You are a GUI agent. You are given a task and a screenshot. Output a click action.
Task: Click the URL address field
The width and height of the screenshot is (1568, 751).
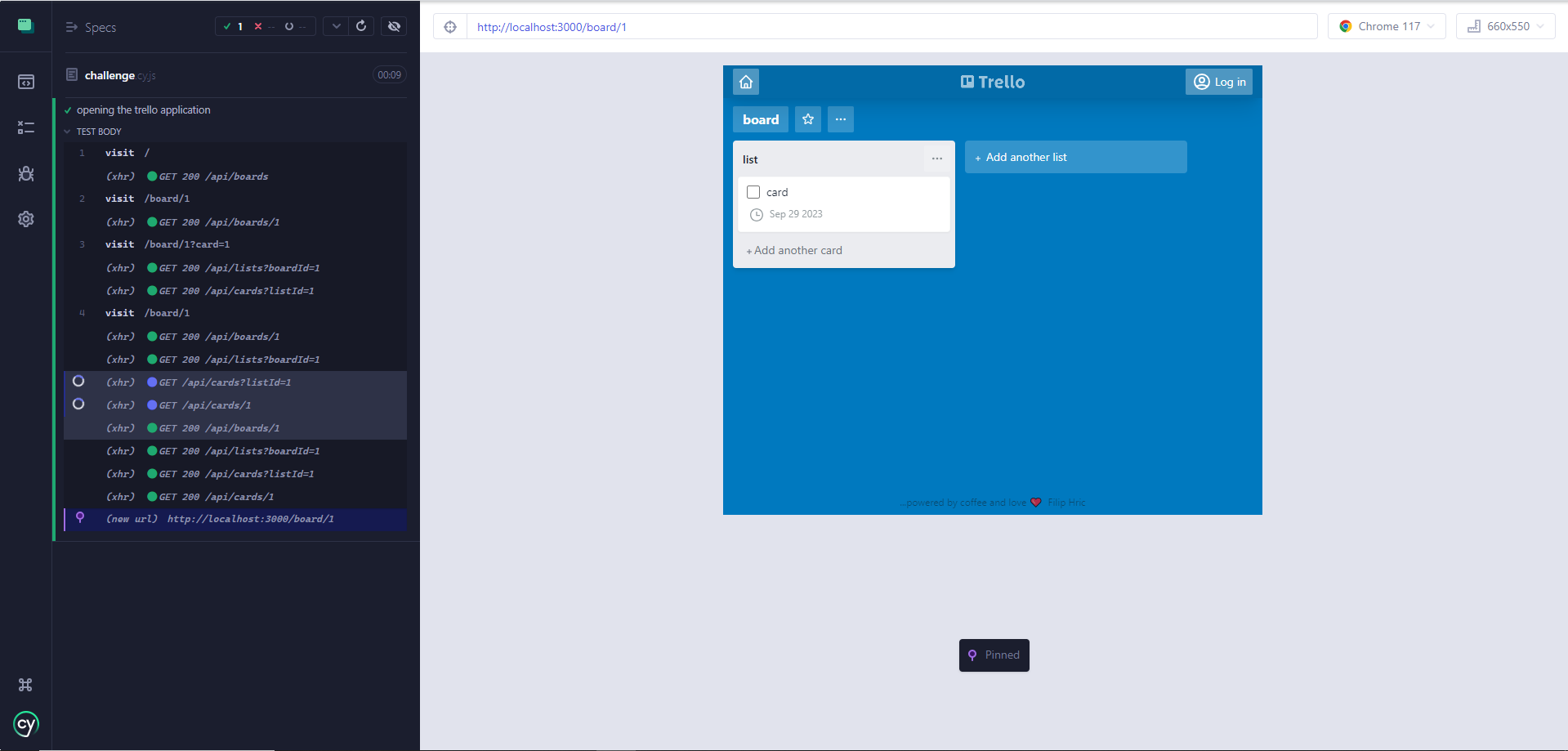pyautogui.click(x=891, y=27)
